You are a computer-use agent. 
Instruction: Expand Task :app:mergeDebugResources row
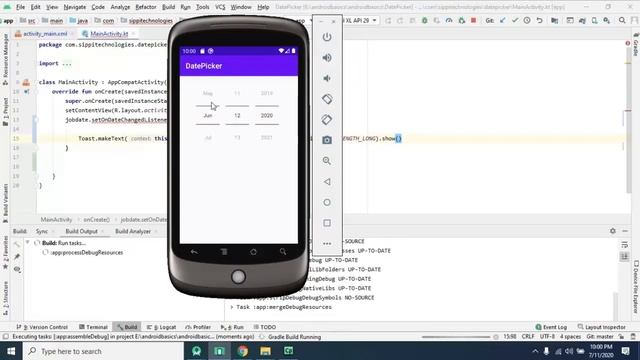coord(232,307)
